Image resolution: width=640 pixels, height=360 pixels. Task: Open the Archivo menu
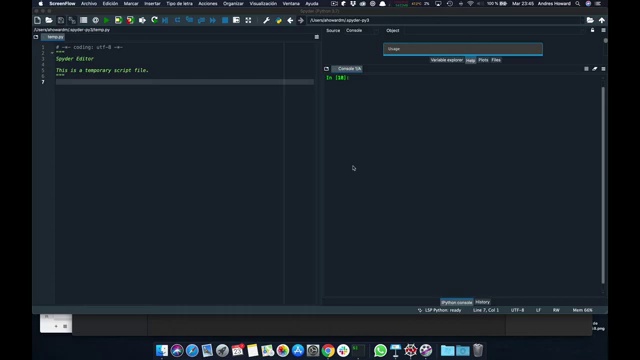pyautogui.click(x=89, y=3)
